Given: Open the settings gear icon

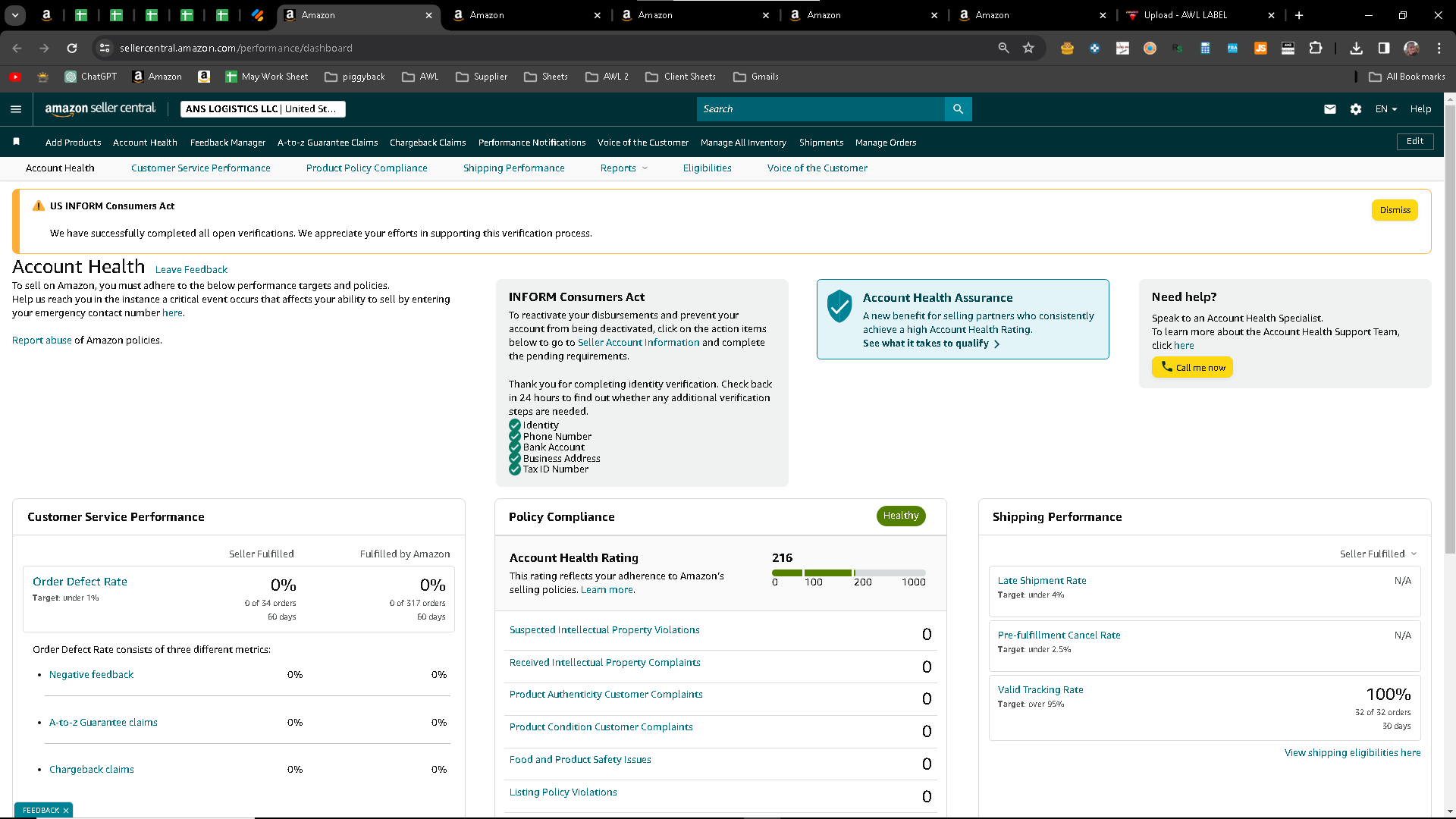Looking at the screenshot, I should click(1356, 109).
